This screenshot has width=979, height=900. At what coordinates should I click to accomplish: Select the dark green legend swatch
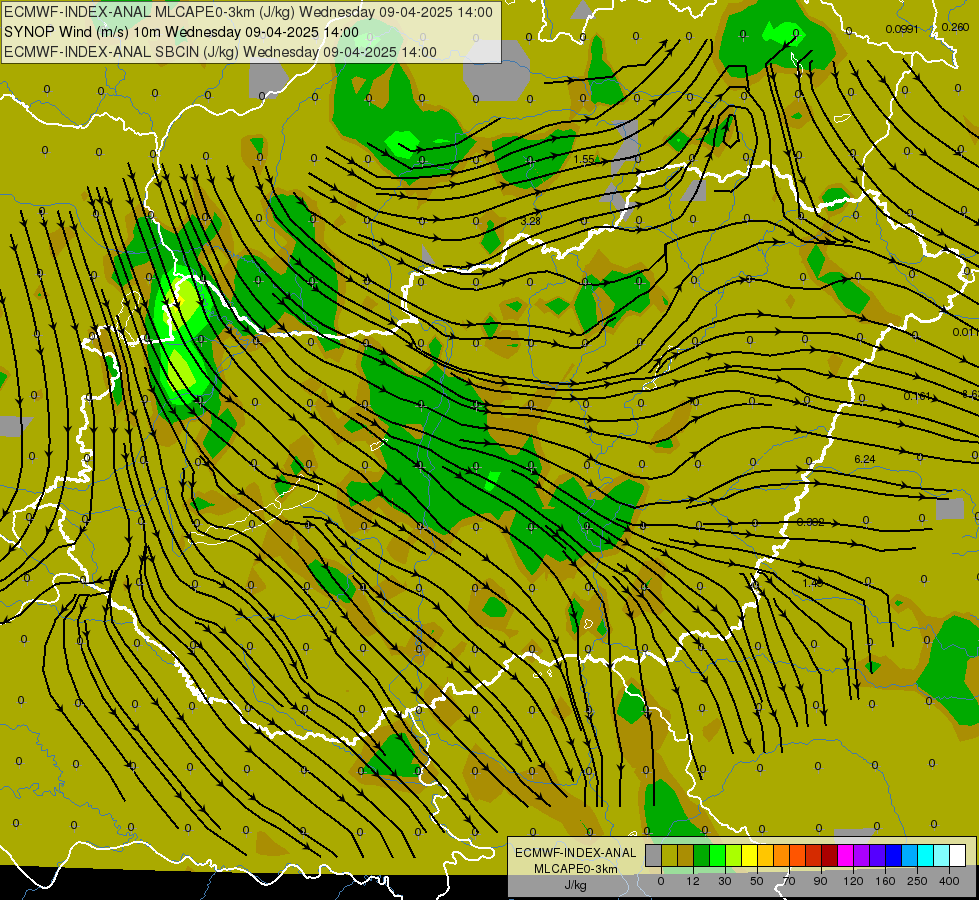[702, 855]
